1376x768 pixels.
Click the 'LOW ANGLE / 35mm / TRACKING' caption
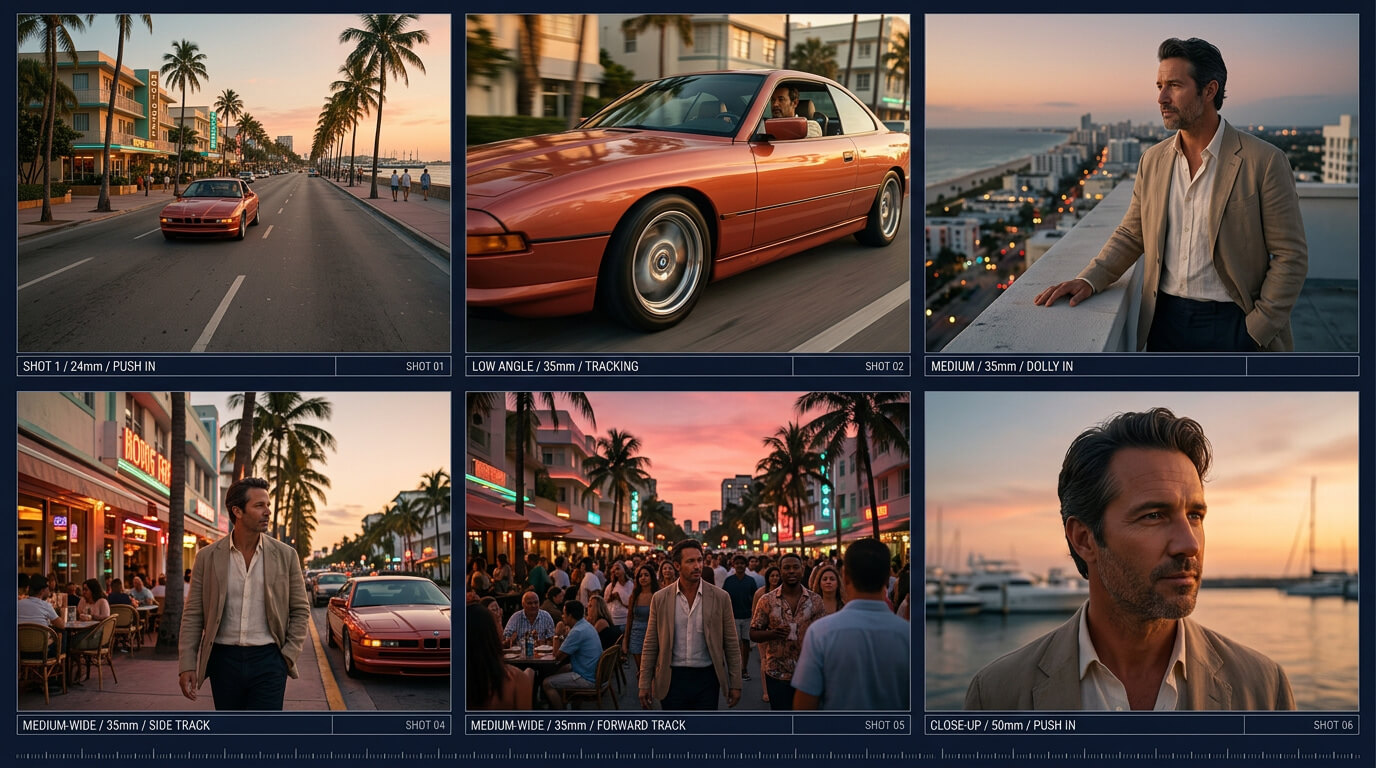coord(555,366)
